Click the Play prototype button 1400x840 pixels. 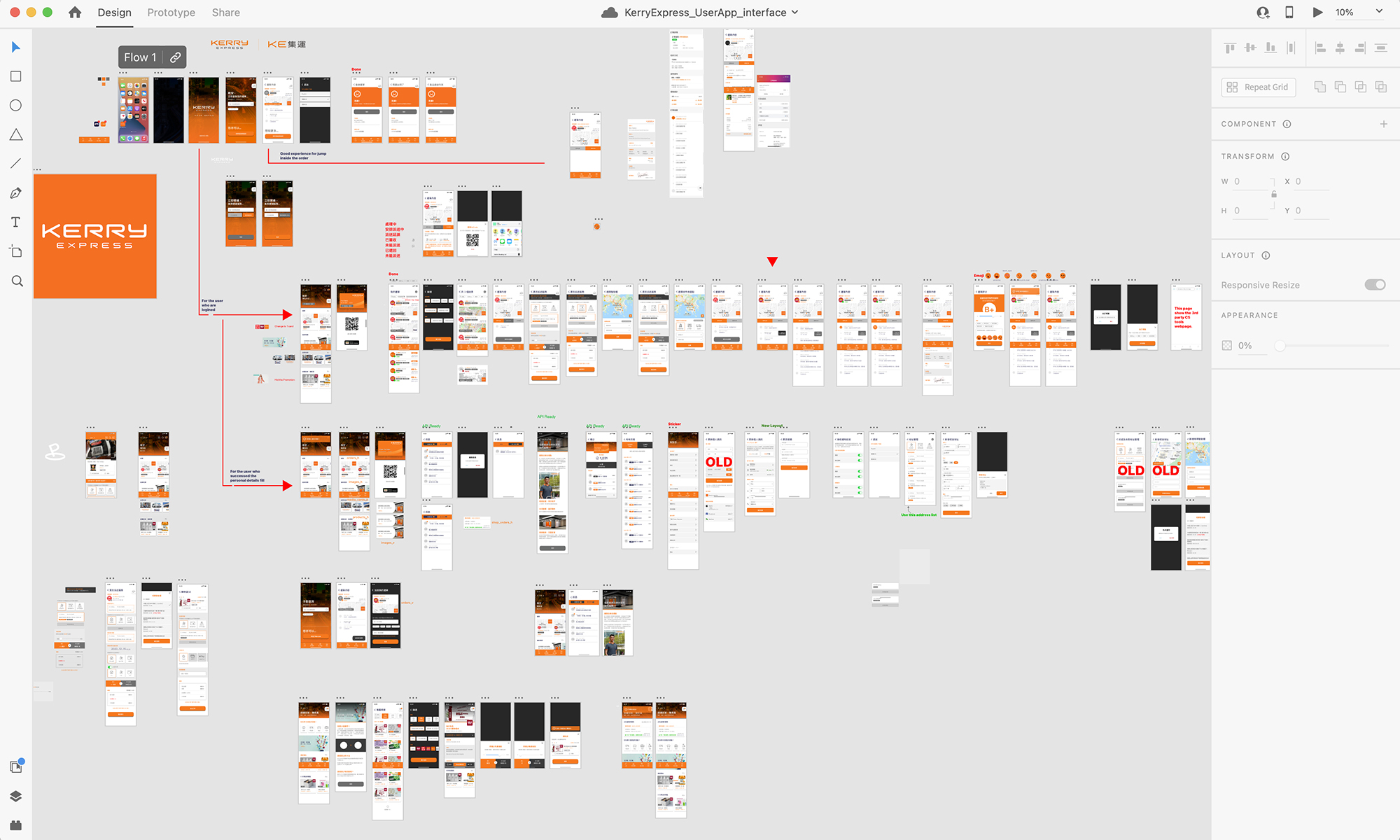(1317, 12)
